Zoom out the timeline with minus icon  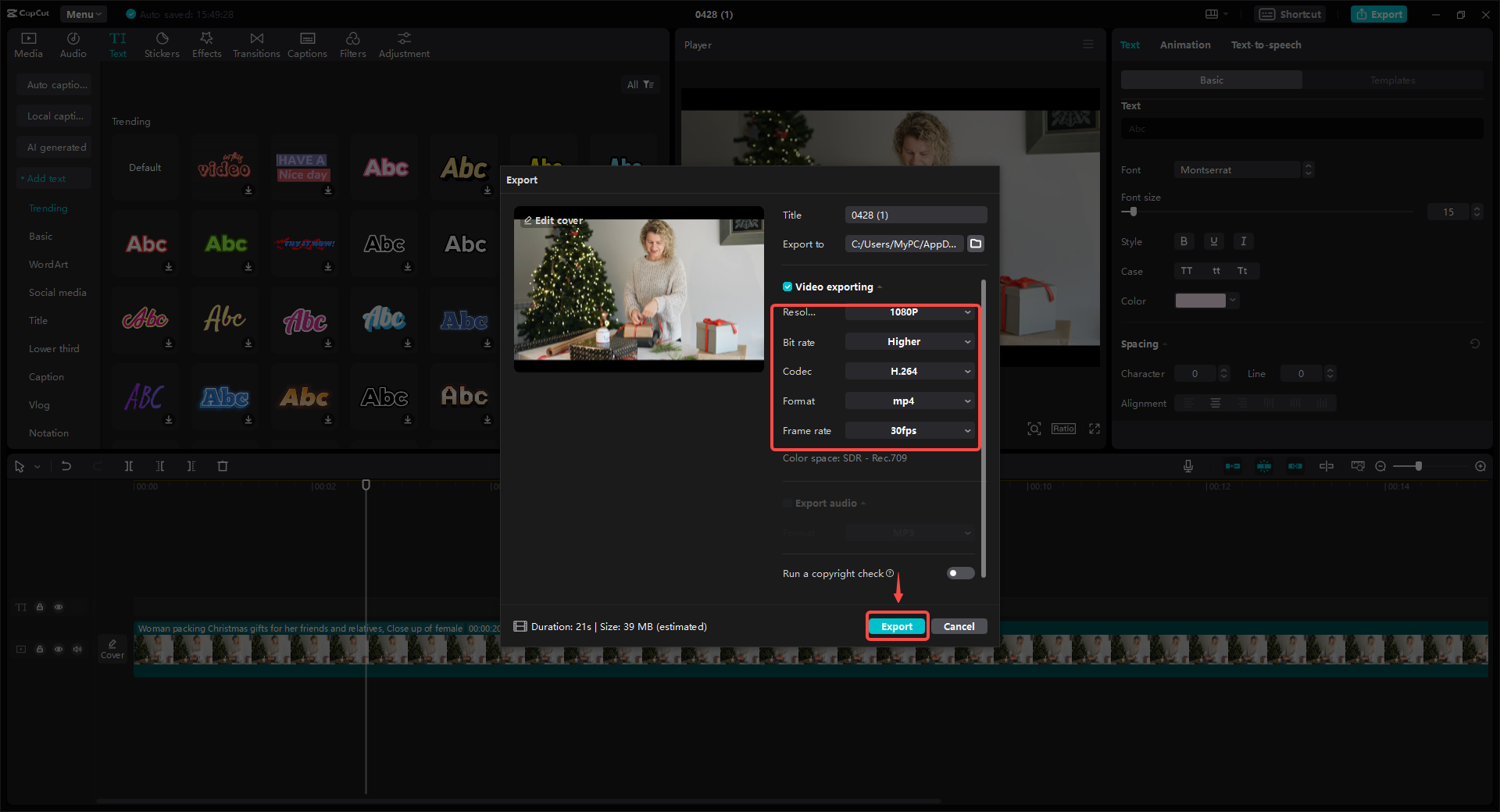[x=1380, y=466]
